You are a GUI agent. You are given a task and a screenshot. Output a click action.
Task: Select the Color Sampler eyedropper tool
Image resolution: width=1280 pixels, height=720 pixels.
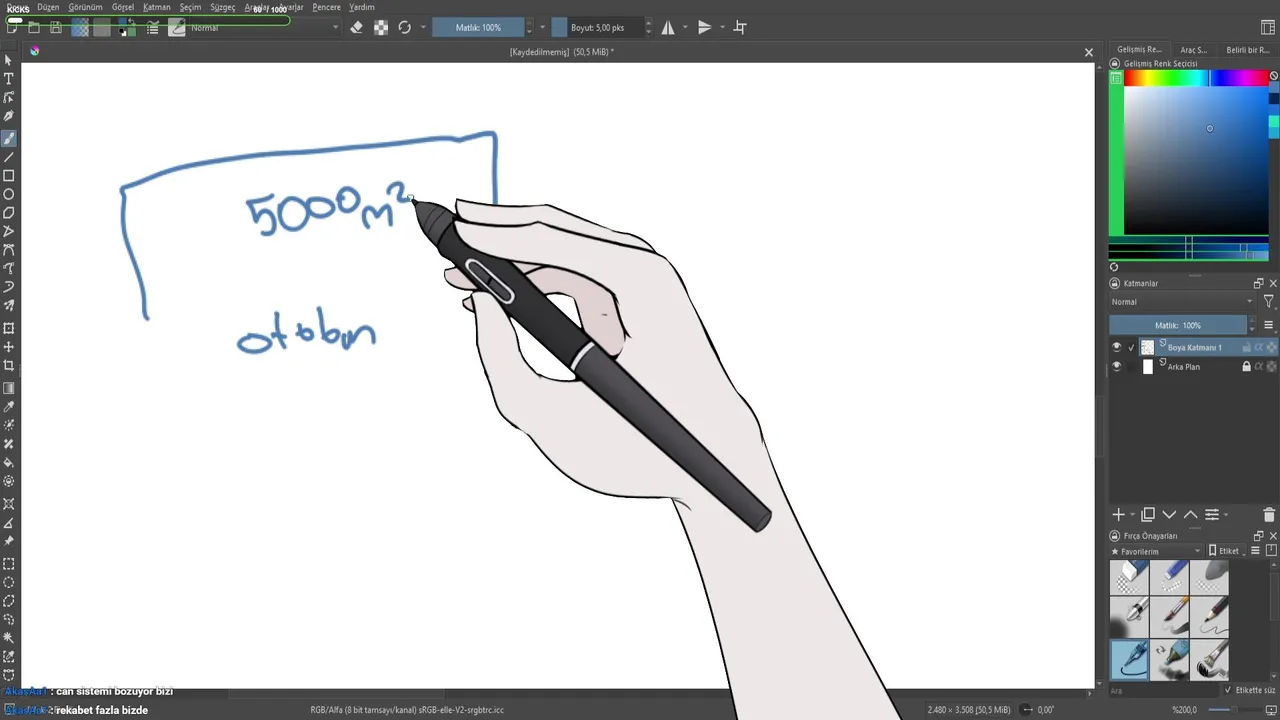click(x=9, y=407)
